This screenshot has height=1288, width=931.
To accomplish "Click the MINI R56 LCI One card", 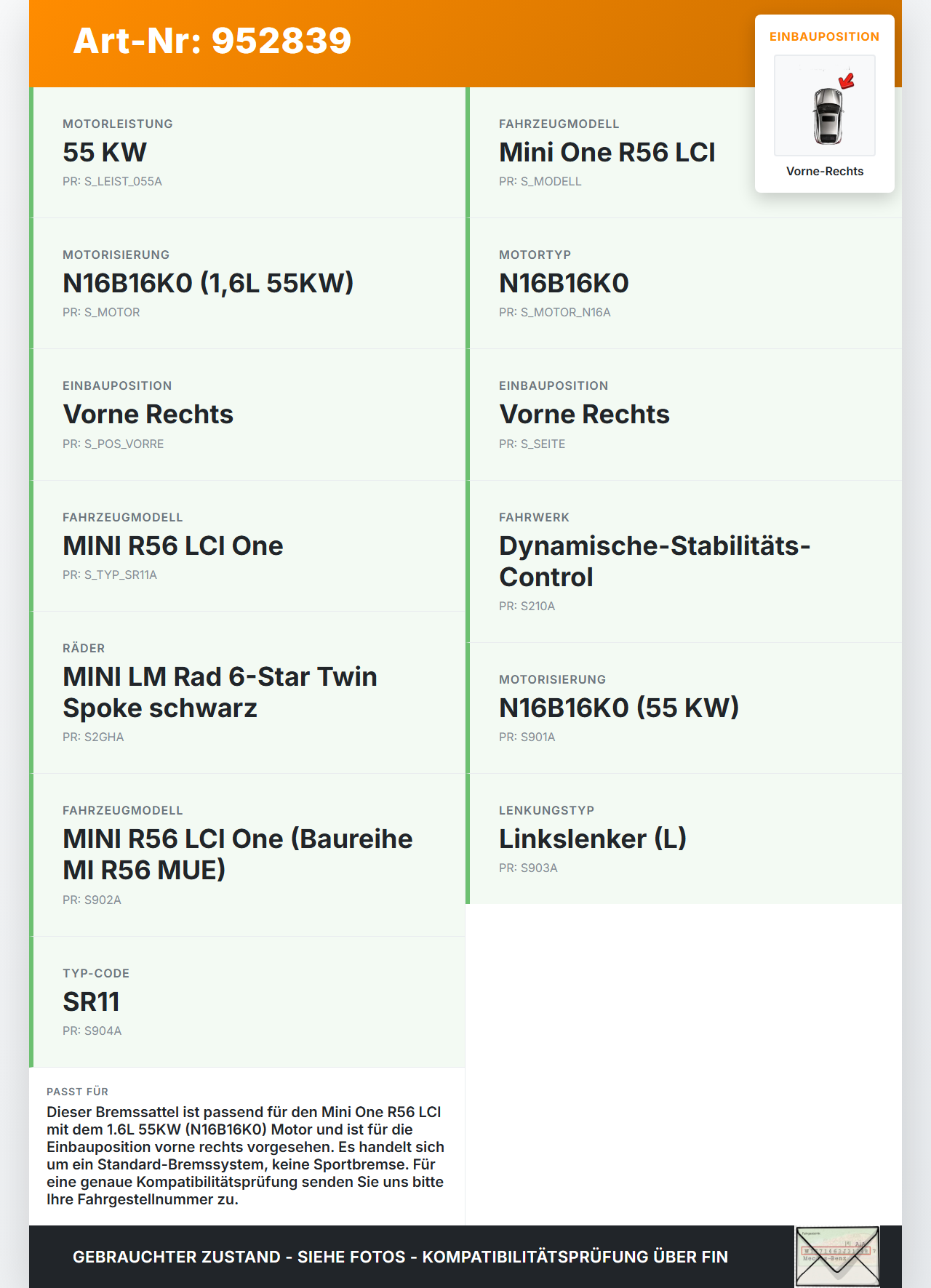I will (247, 546).
